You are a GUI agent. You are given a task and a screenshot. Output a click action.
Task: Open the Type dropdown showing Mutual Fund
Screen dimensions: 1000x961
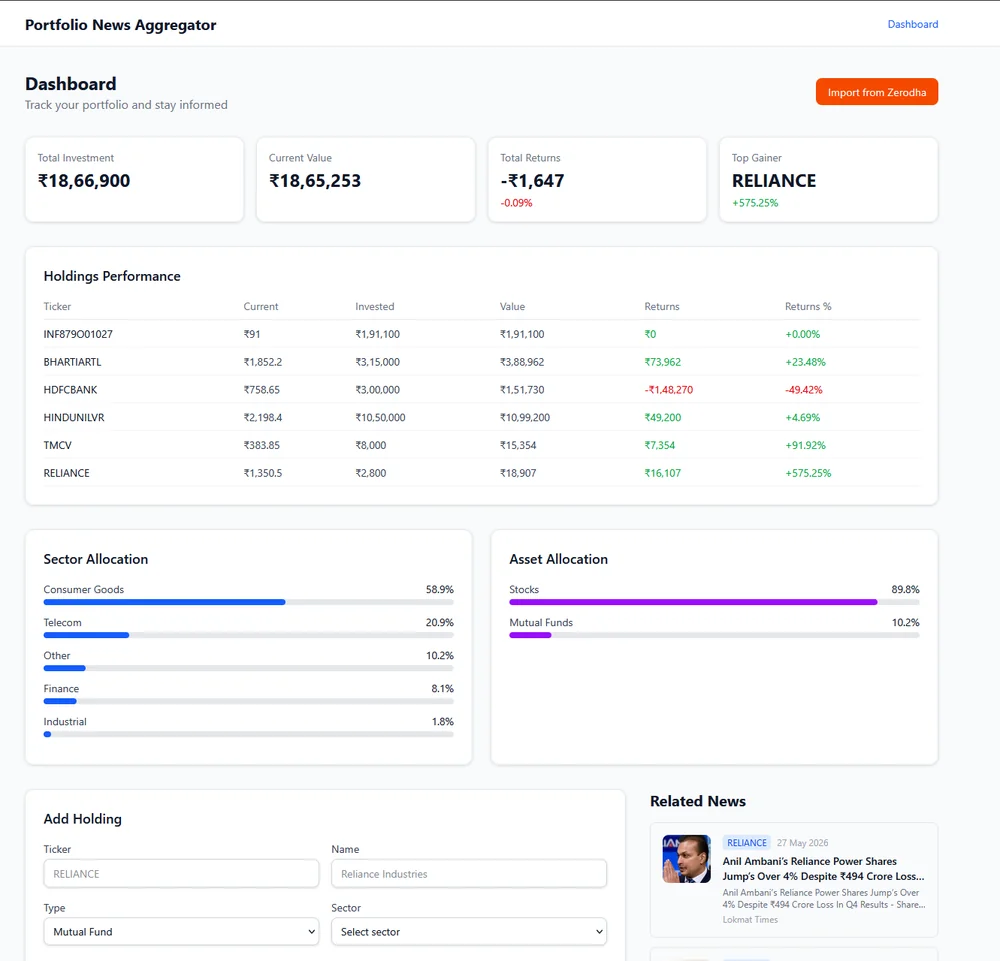point(181,932)
